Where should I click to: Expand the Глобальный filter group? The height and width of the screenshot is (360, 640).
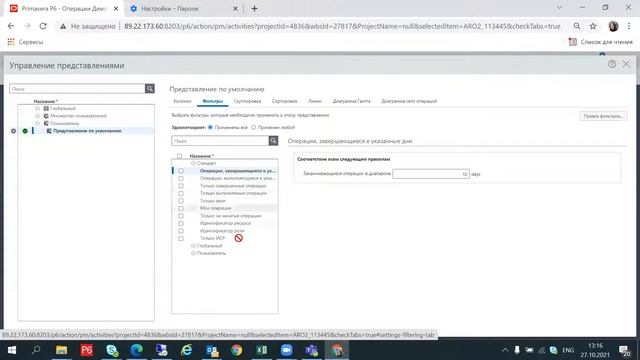coord(193,246)
